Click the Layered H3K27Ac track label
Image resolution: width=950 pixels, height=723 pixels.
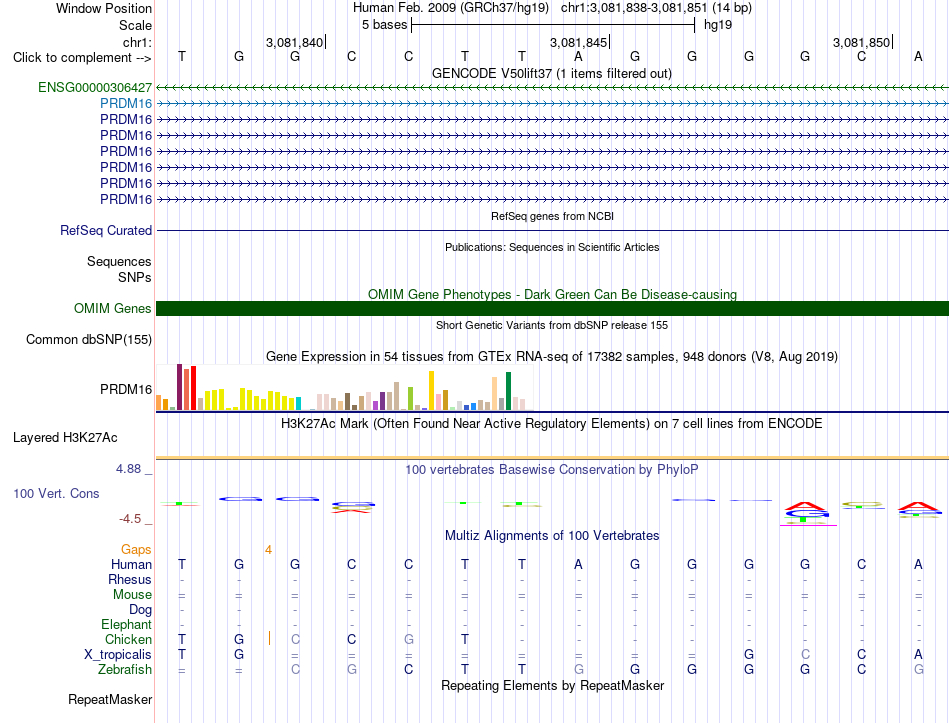[x=65, y=438]
